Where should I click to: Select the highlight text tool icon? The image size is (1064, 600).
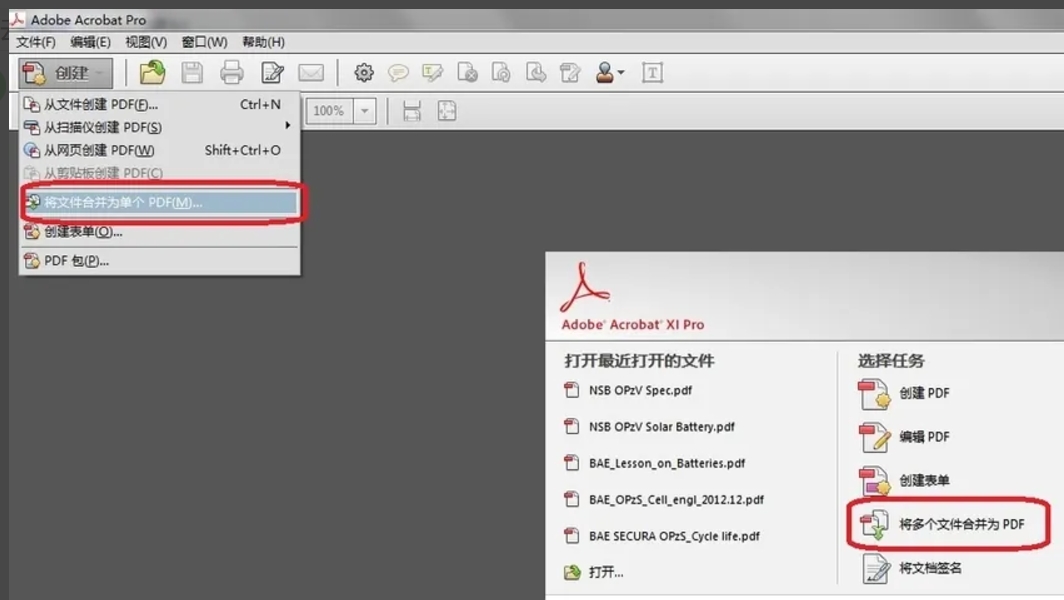(432, 73)
